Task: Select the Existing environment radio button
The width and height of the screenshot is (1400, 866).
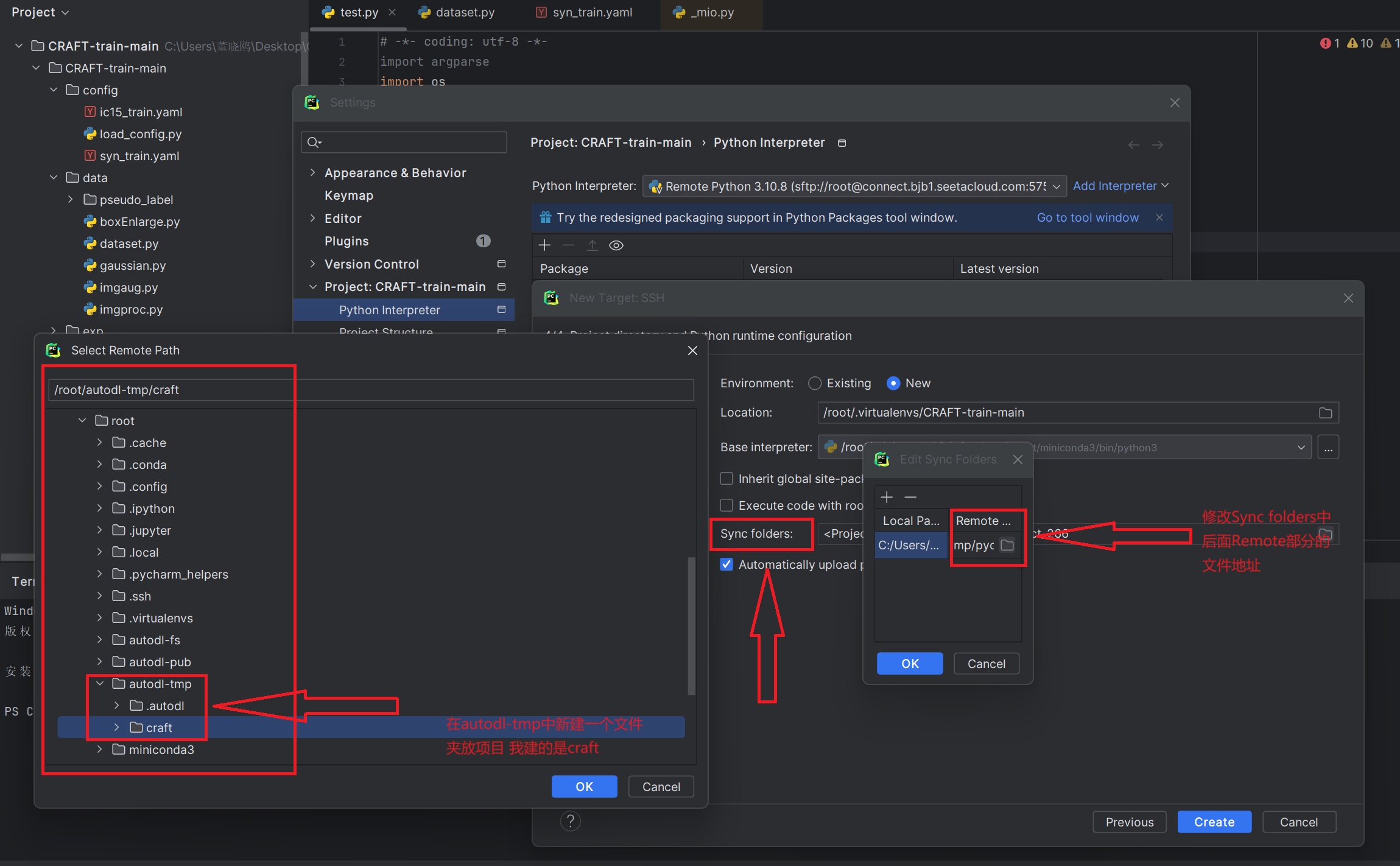Action: click(815, 383)
